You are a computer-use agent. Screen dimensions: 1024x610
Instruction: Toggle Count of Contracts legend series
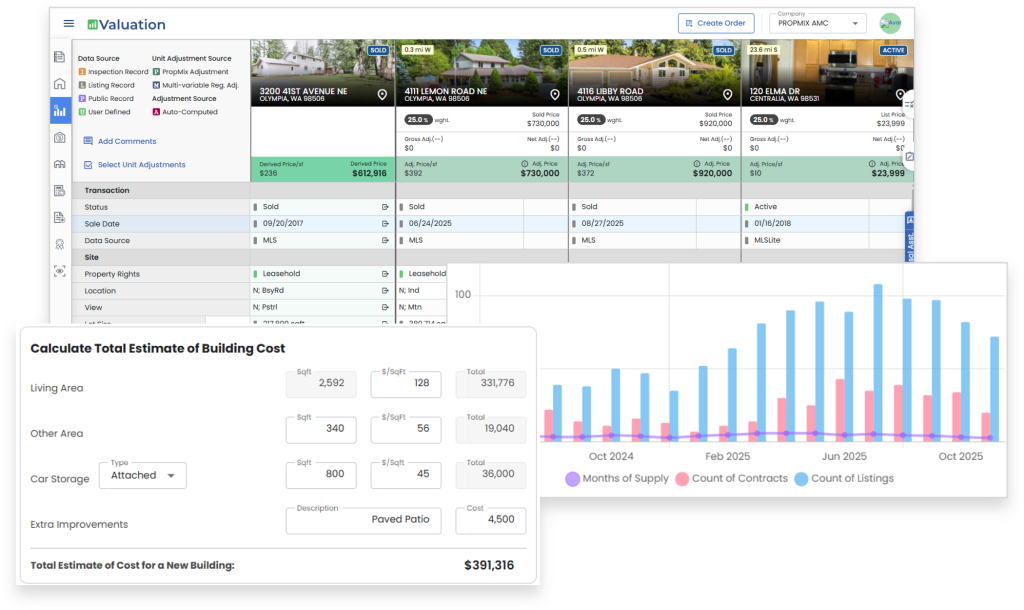683,479
